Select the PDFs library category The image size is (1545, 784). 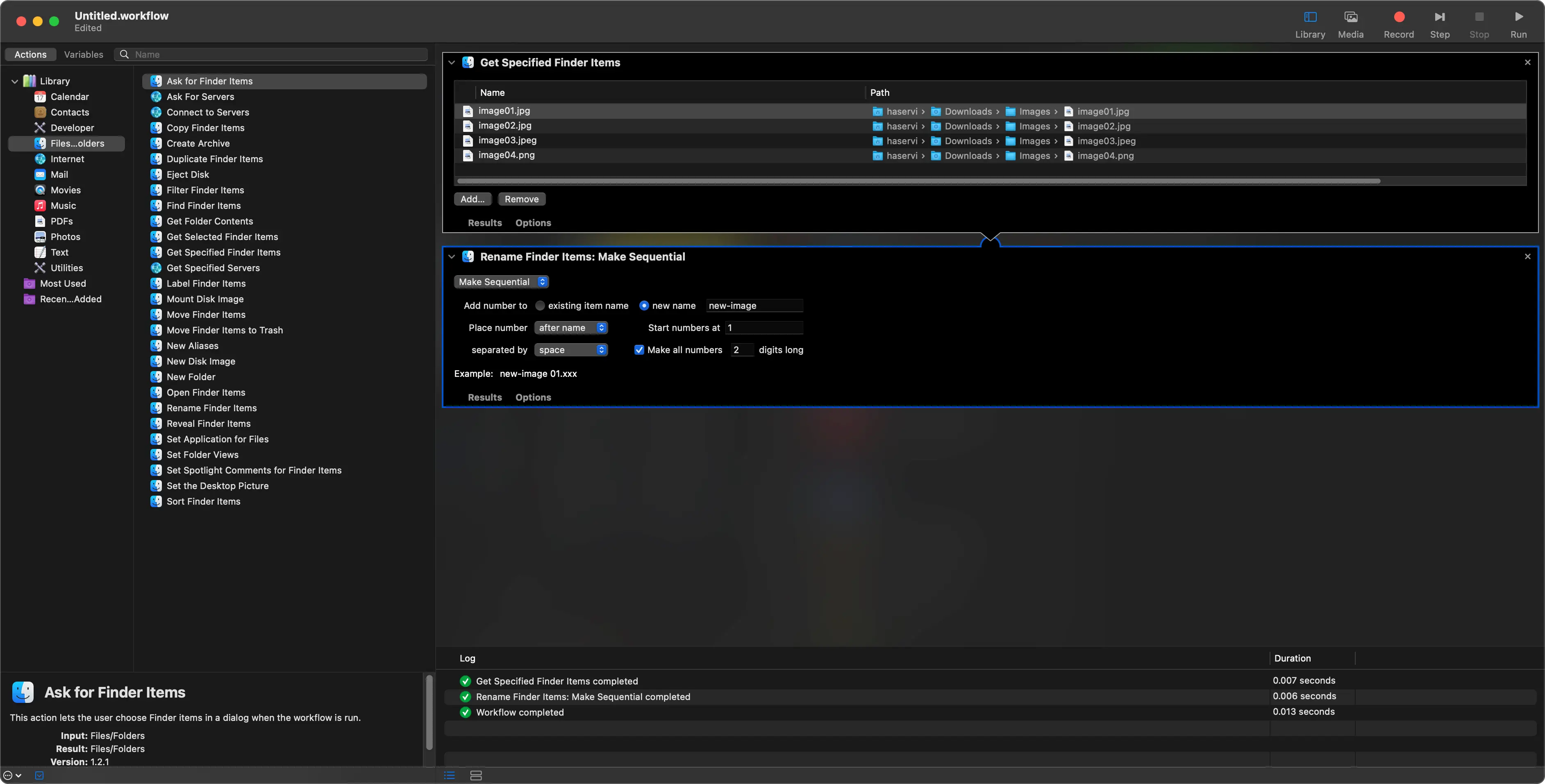[x=61, y=221]
